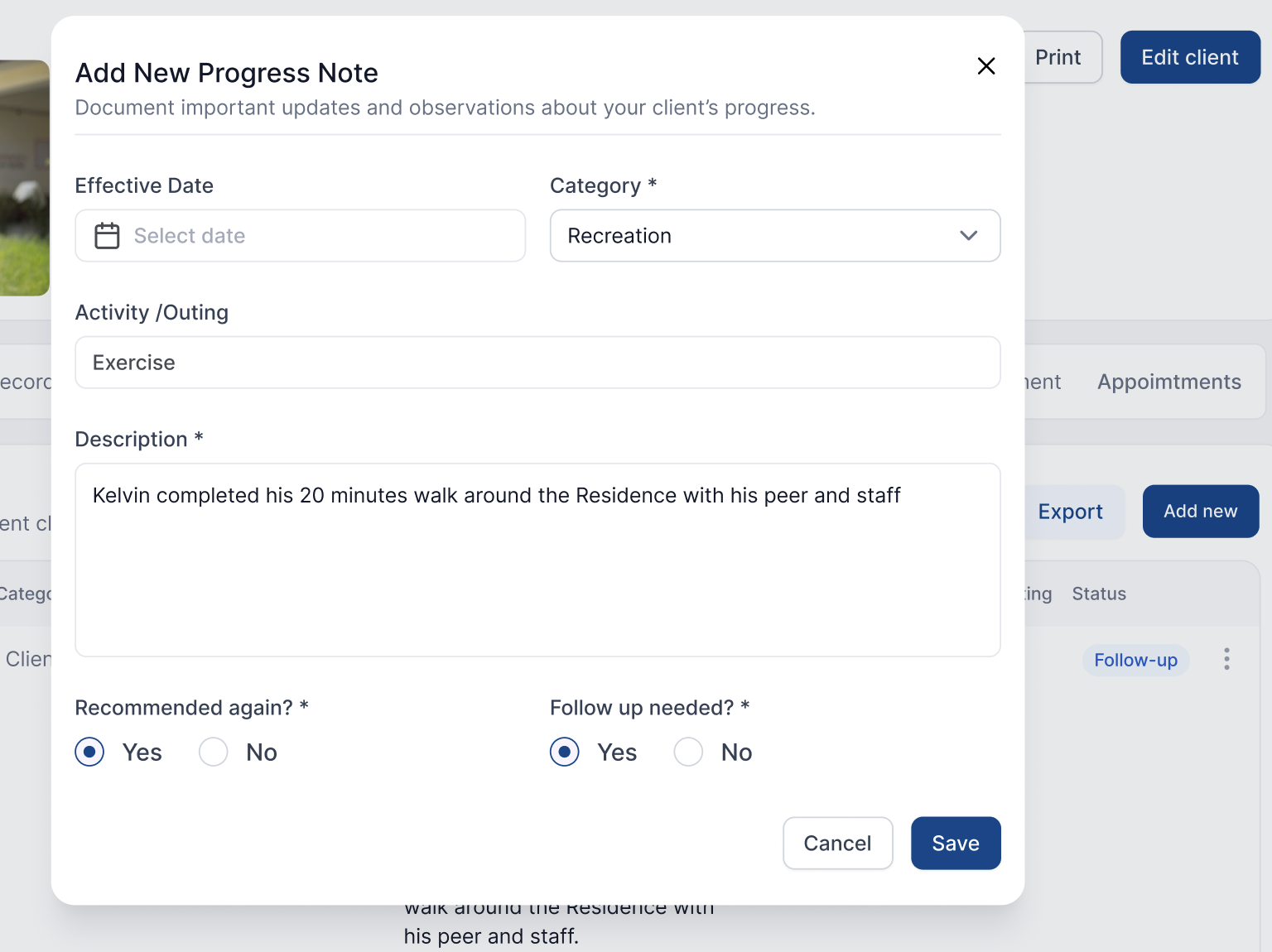This screenshot has height=952, width=1272.
Task: Focus the Activity /Outing text field
Action: (537, 363)
